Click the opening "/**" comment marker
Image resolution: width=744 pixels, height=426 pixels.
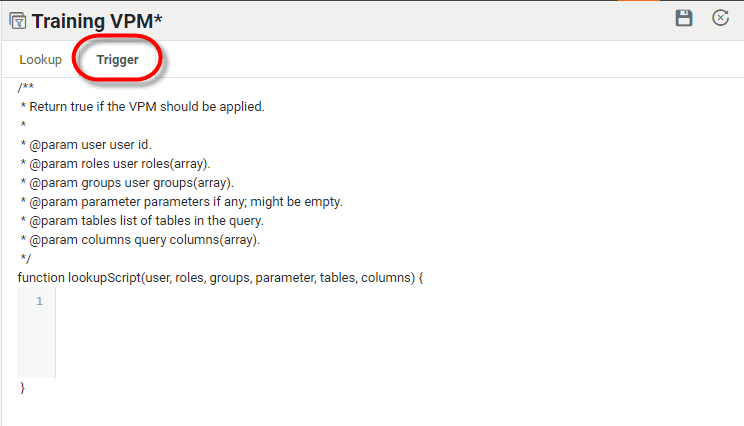[26, 88]
